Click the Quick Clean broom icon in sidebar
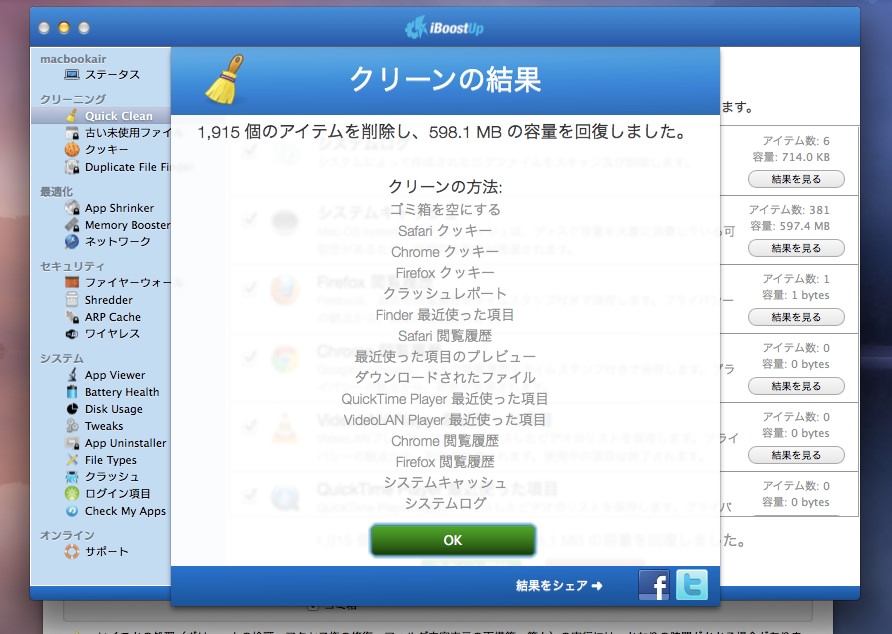This screenshot has height=634, width=892. click(x=72, y=116)
